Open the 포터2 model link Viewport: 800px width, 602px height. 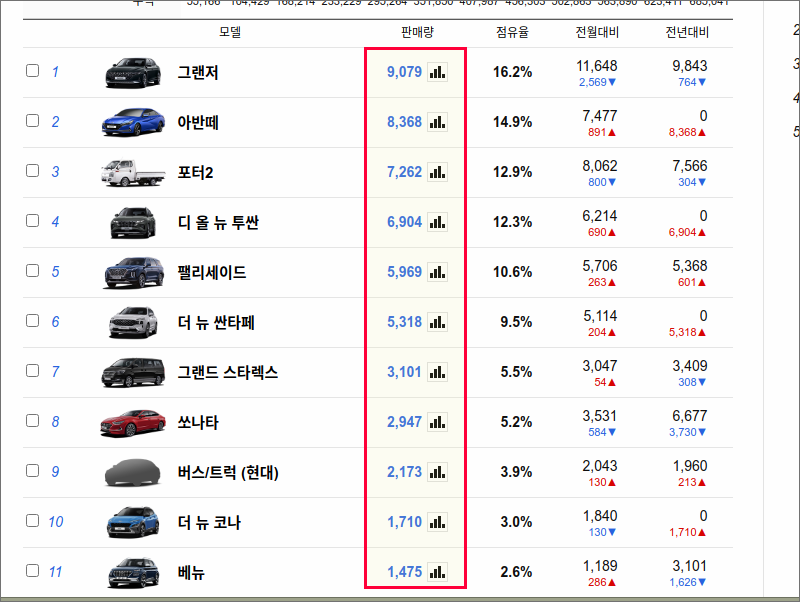[x=195, y=172]
